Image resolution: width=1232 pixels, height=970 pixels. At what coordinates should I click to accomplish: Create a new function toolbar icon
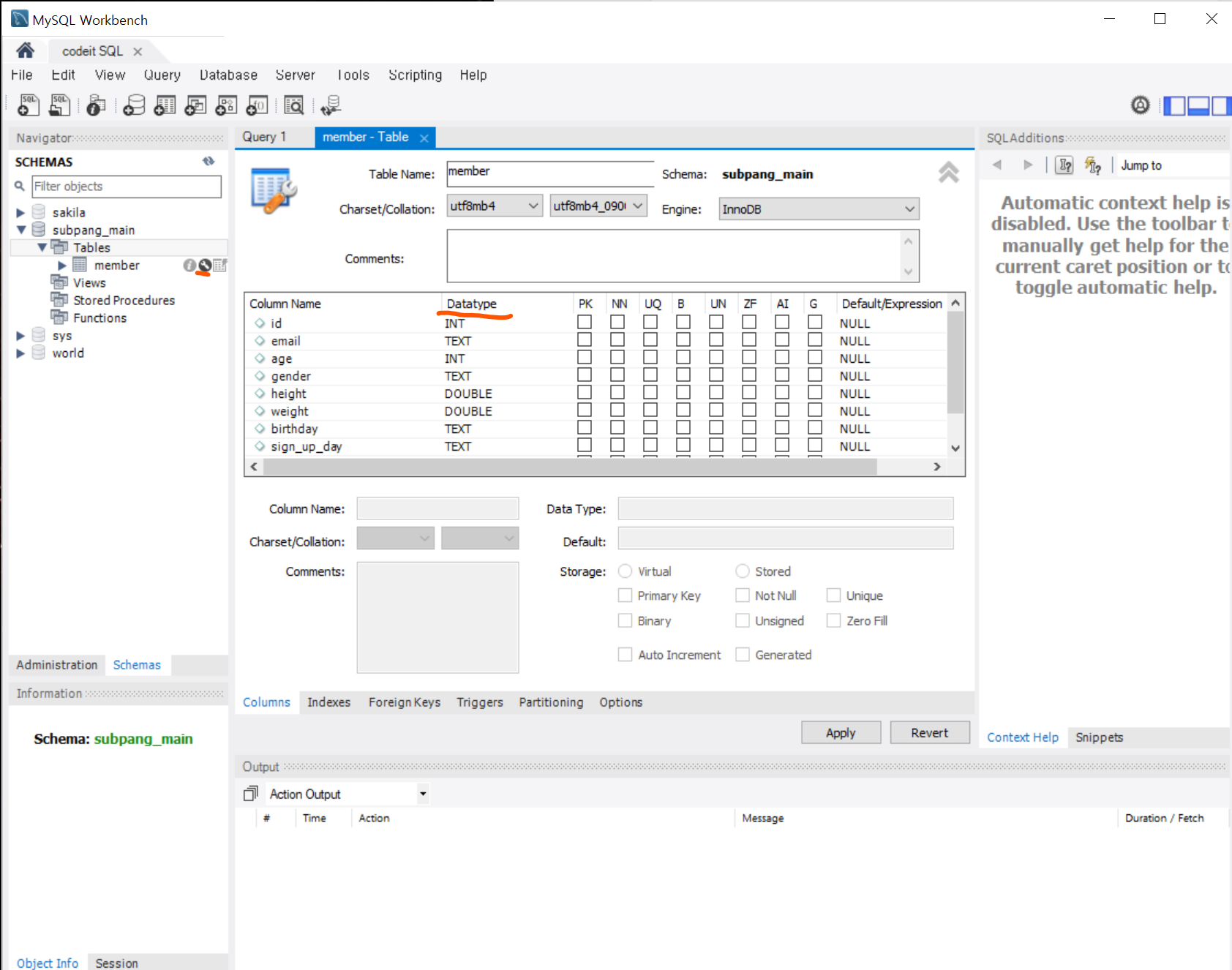pyautogui.click(x=257, y=105)
